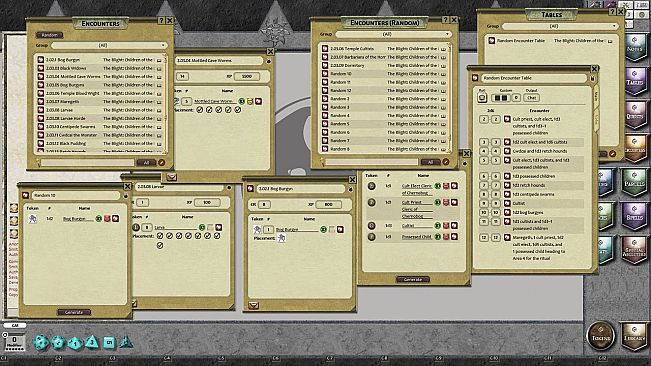
Task: Click the Bog Burgyn token in 2.02.1 encounter
Action: click(258, 229)
